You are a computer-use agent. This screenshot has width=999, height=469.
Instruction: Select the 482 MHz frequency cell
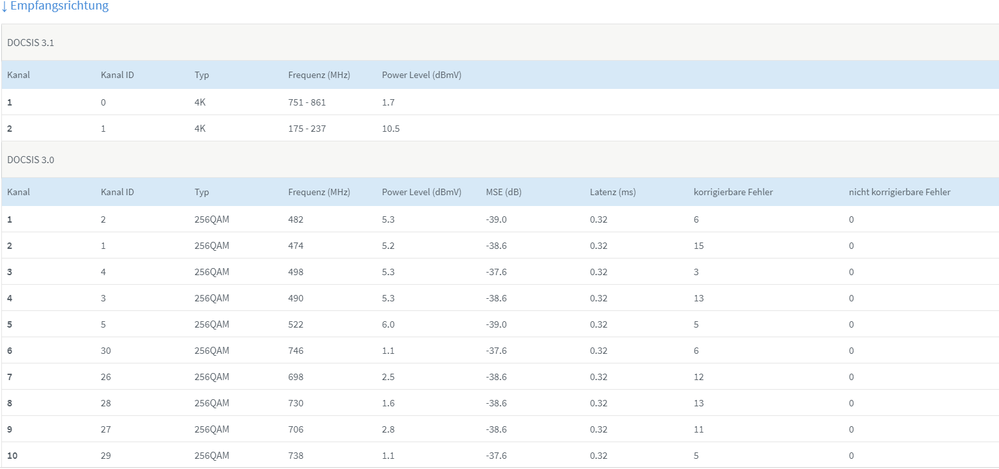click(x=296, y=219)
